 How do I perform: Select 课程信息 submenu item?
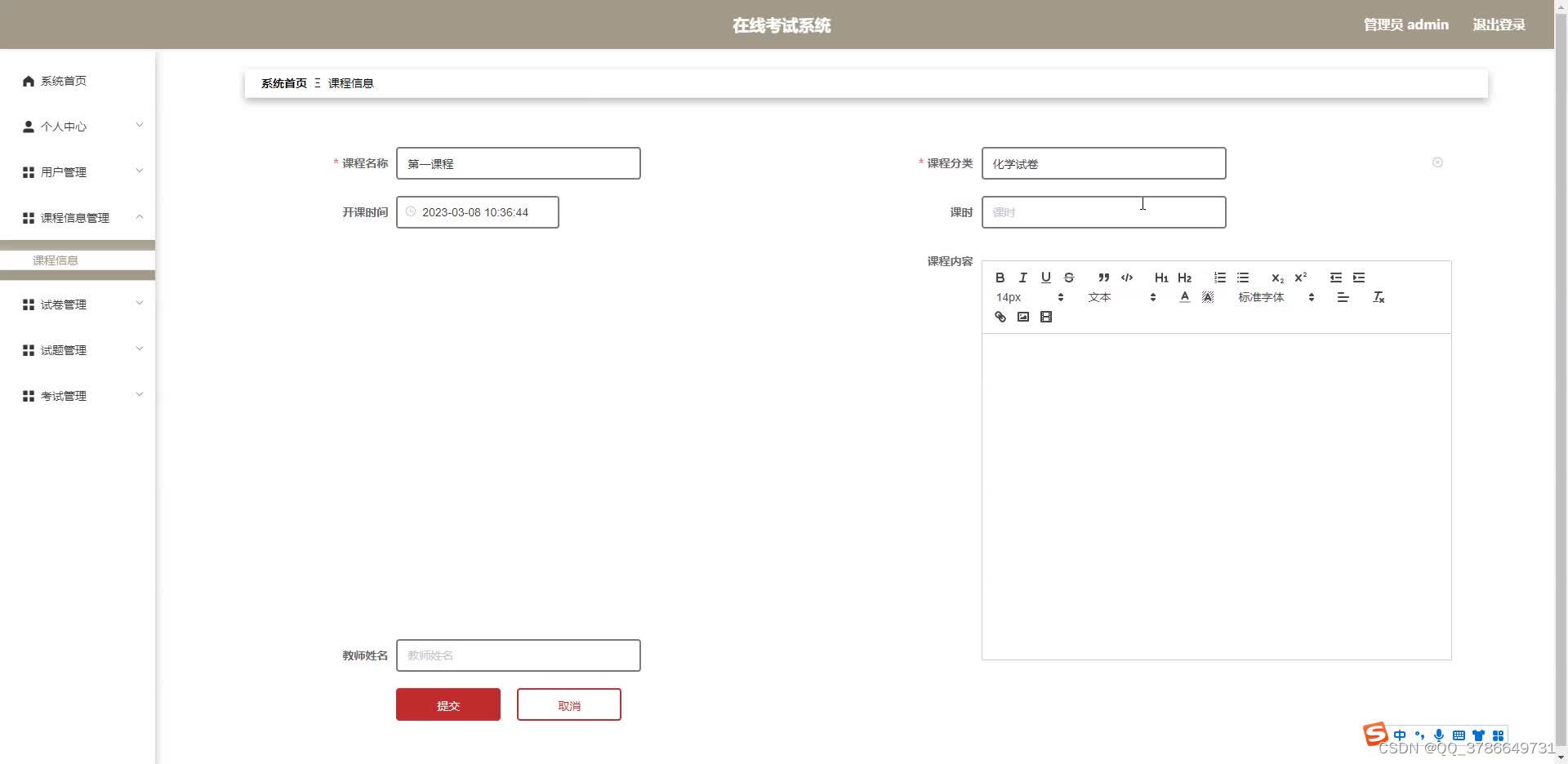tap(78, 260)
